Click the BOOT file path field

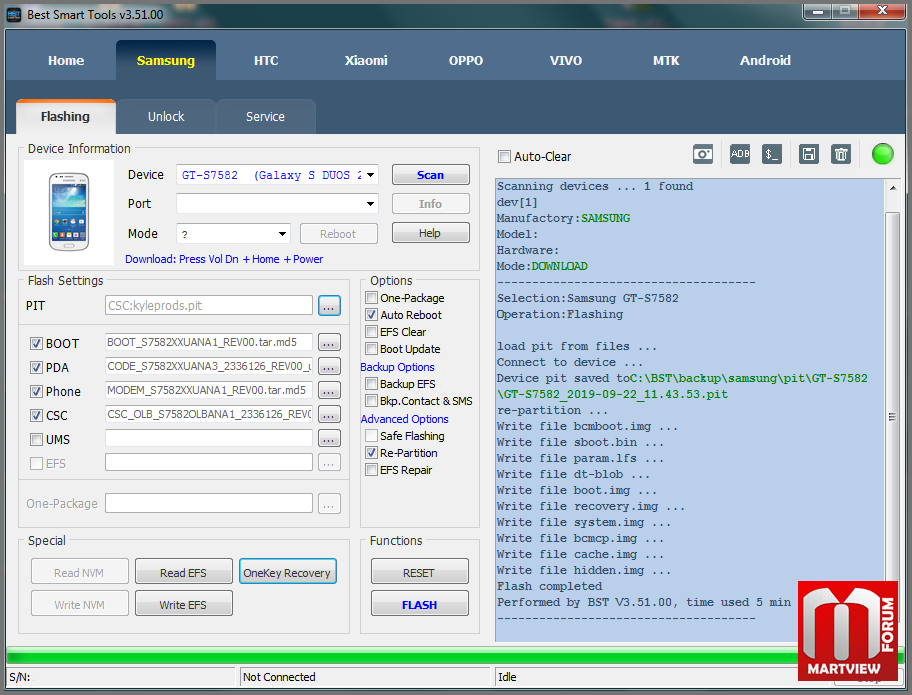(209, 342)
